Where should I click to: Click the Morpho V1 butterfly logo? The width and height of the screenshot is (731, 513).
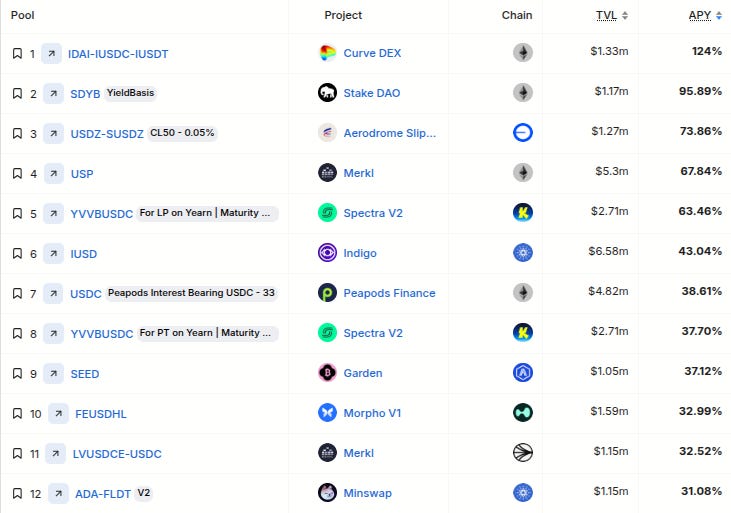327,413
